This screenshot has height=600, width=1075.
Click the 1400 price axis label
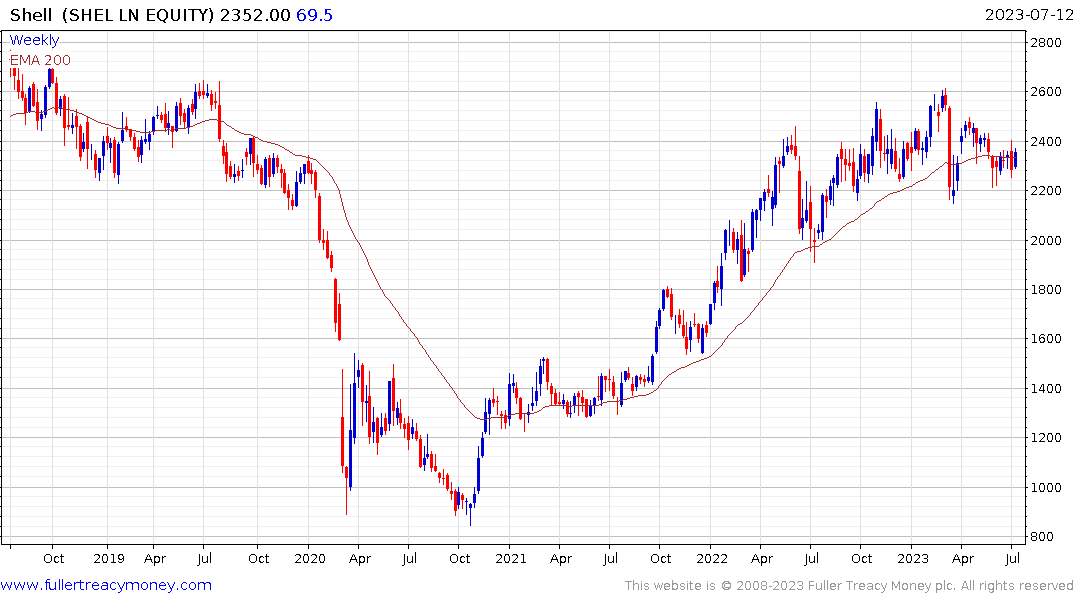pos(1046,388)
